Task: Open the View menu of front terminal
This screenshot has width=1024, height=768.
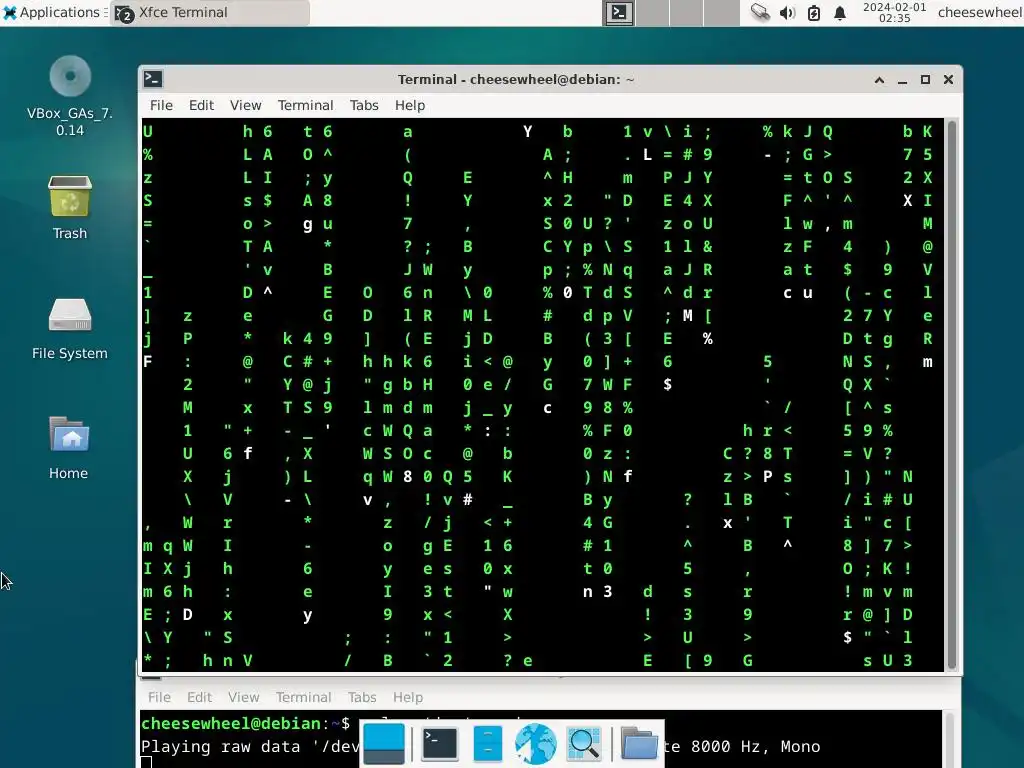Action: pos(246,105)
